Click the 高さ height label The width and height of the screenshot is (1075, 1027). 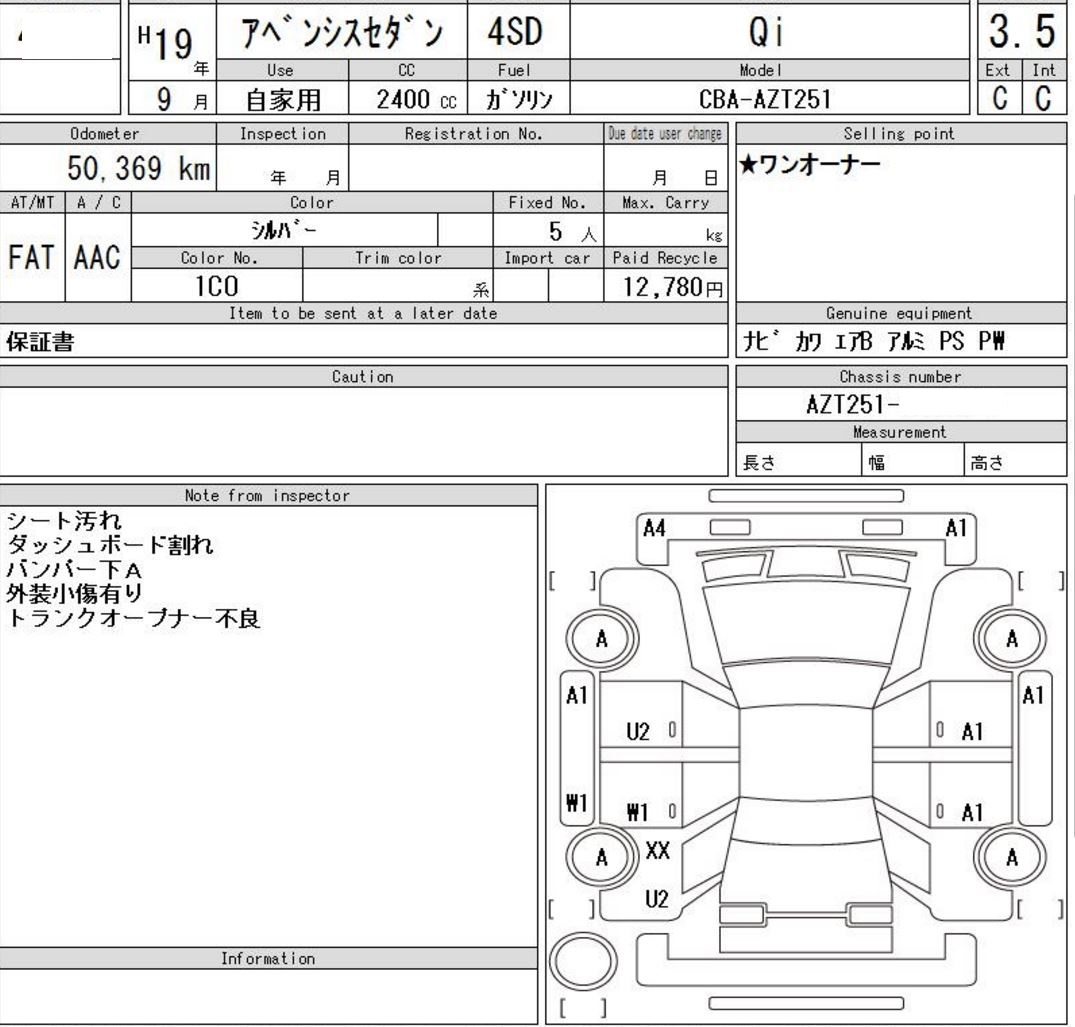(x=987, y=463)
